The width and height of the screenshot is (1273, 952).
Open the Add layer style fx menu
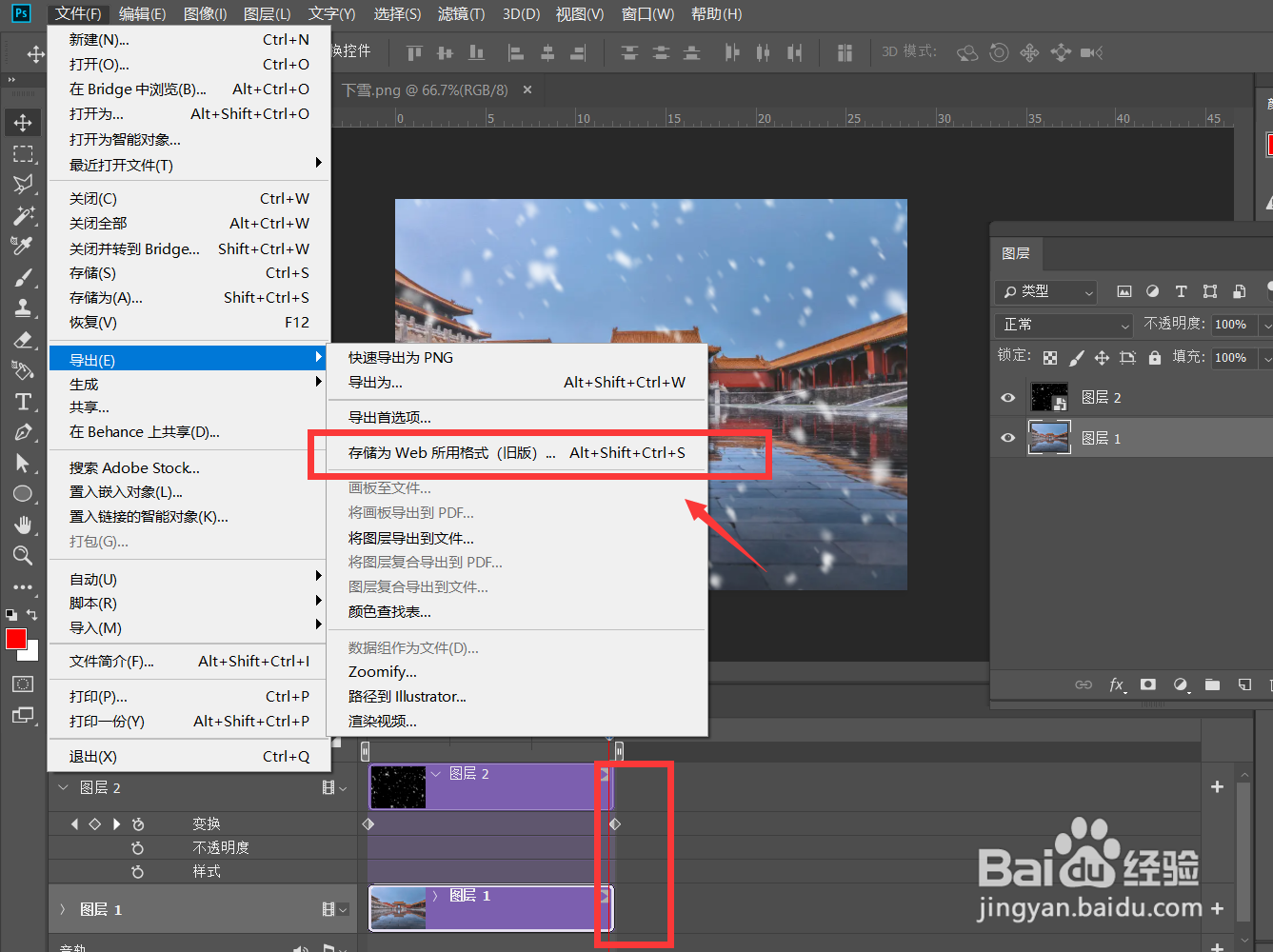(1117, 684)
